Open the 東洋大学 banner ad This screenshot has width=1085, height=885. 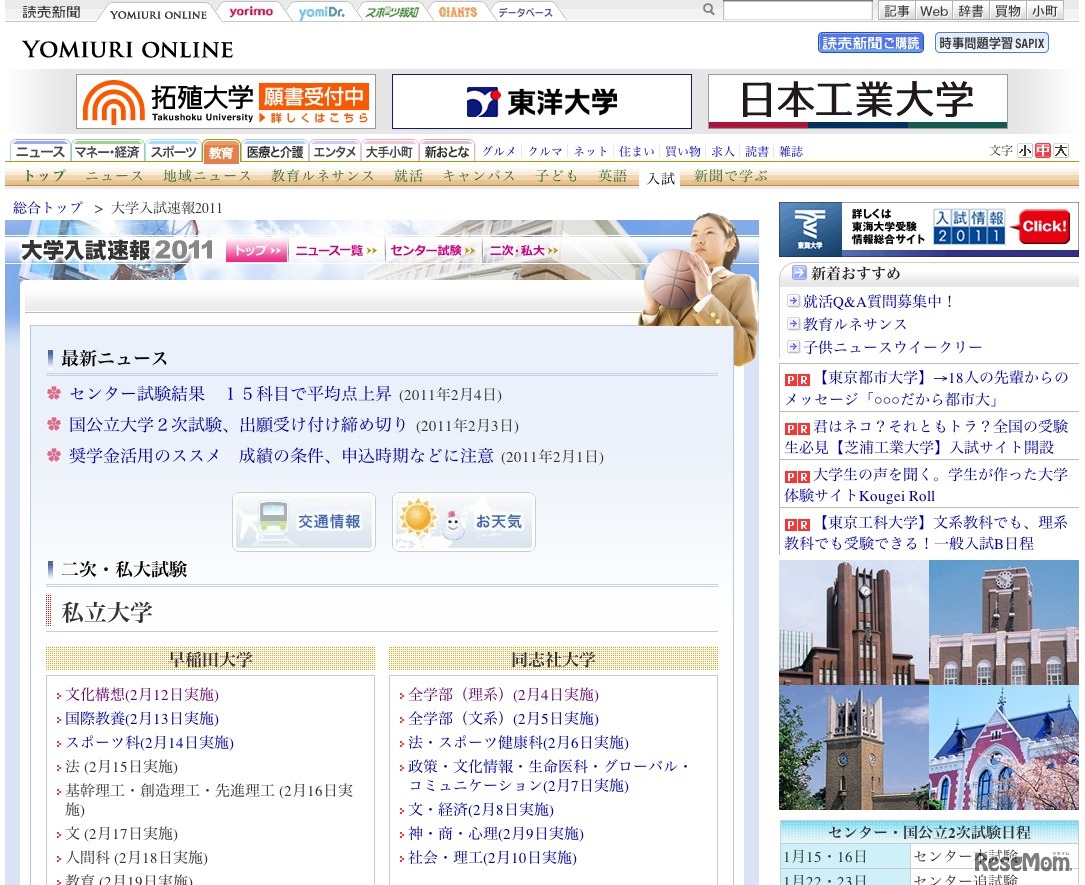pos(542,102)
